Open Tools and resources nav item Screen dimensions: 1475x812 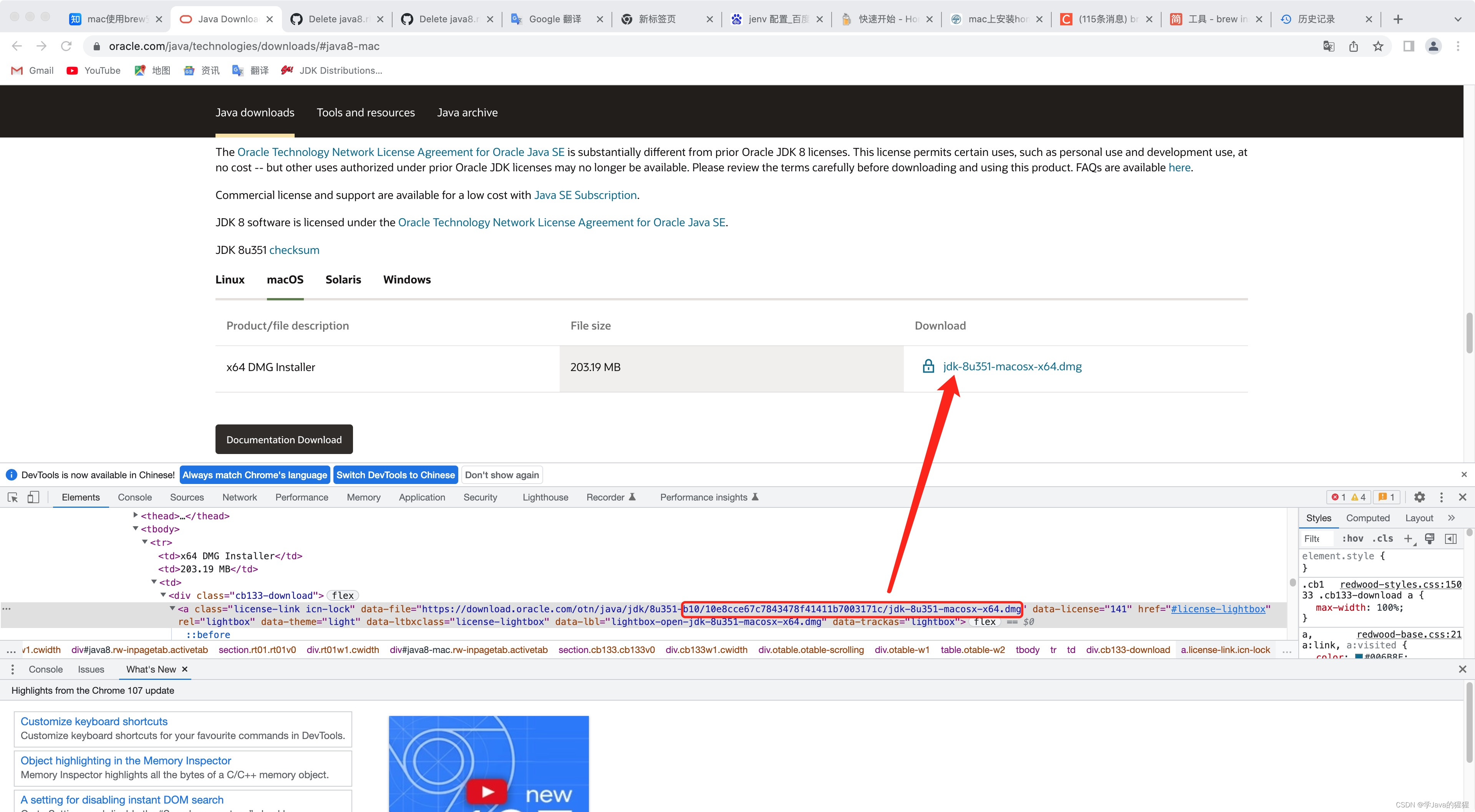click(365, 112)
